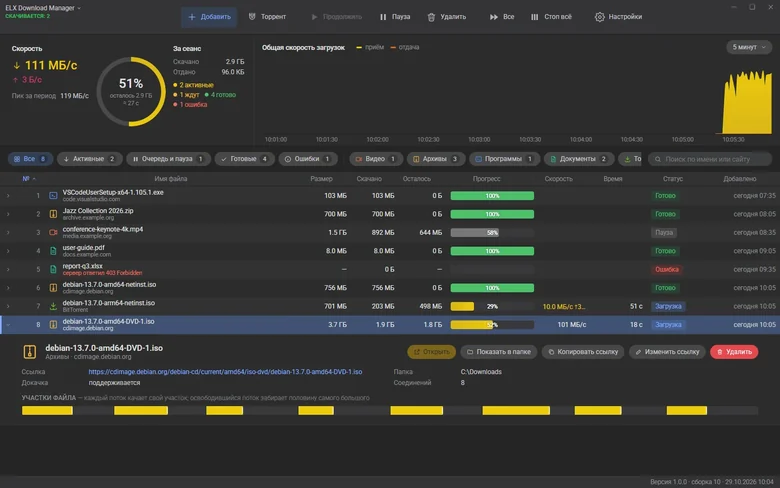Click the 1 ошибка legend entry
The image size is (780, 488).
(190, 105)
